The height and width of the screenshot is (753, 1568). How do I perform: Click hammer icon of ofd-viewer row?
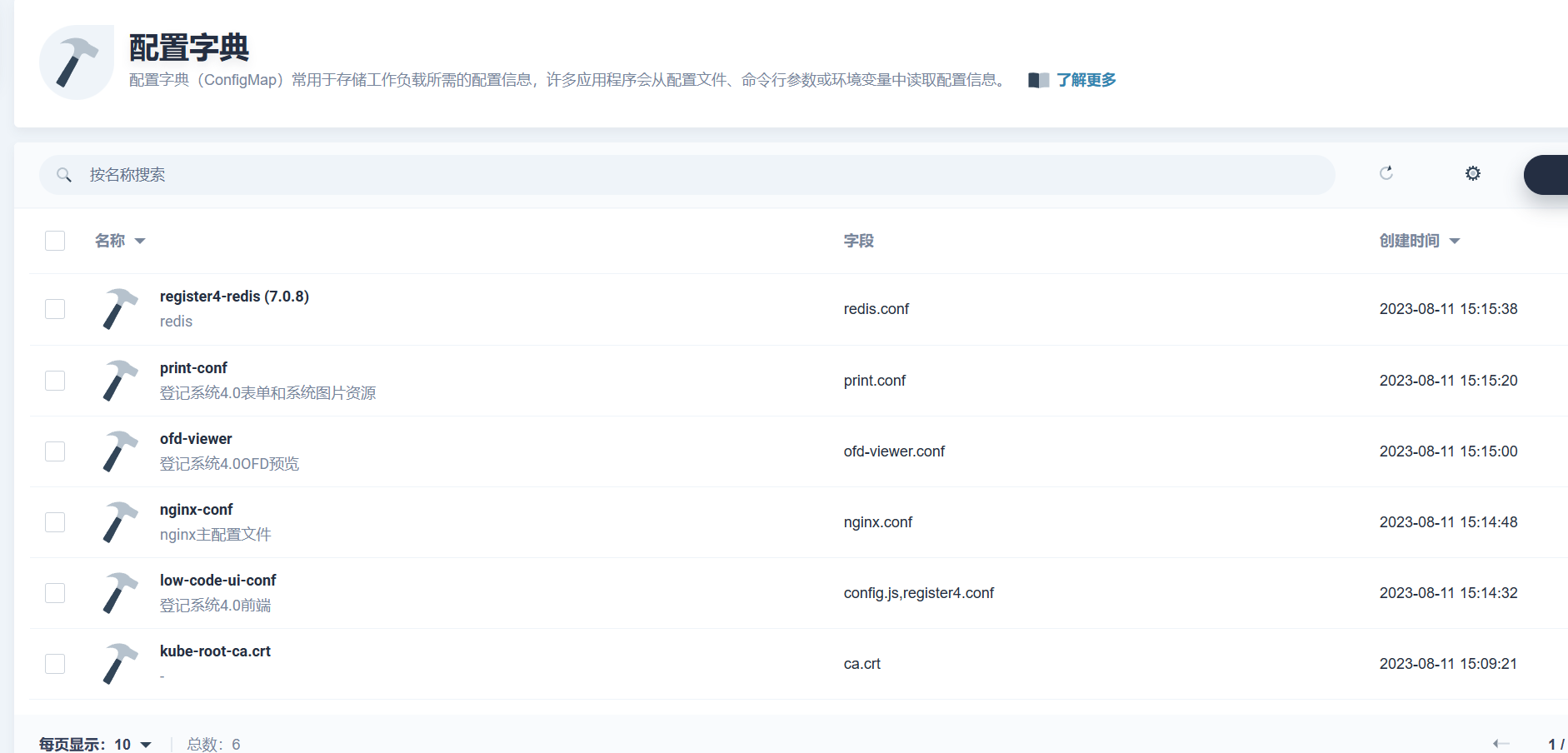[x=120, y=451]
